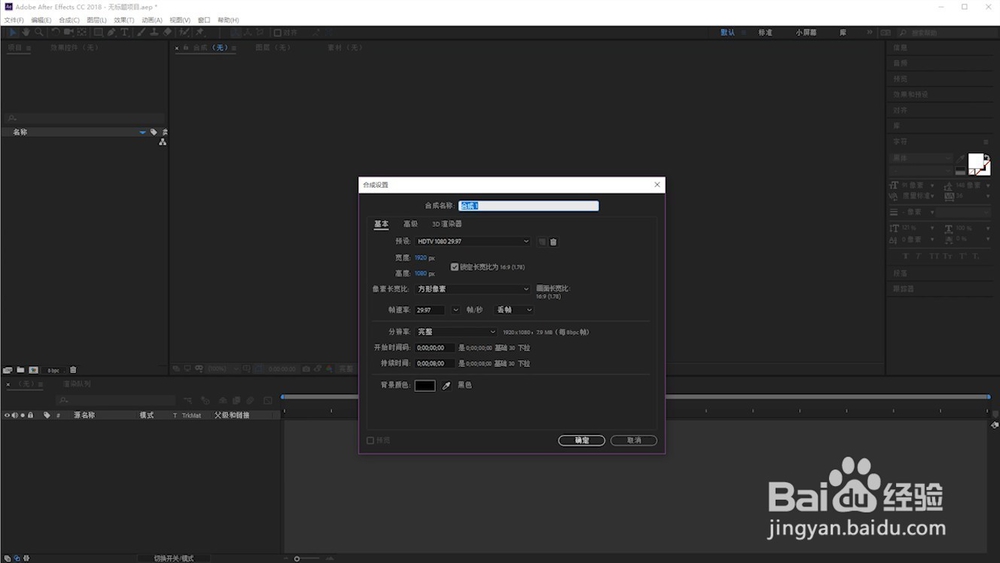Open the Edit menu
The height and width of the screenshot is (563, 1000).
(x=41, y=20)
